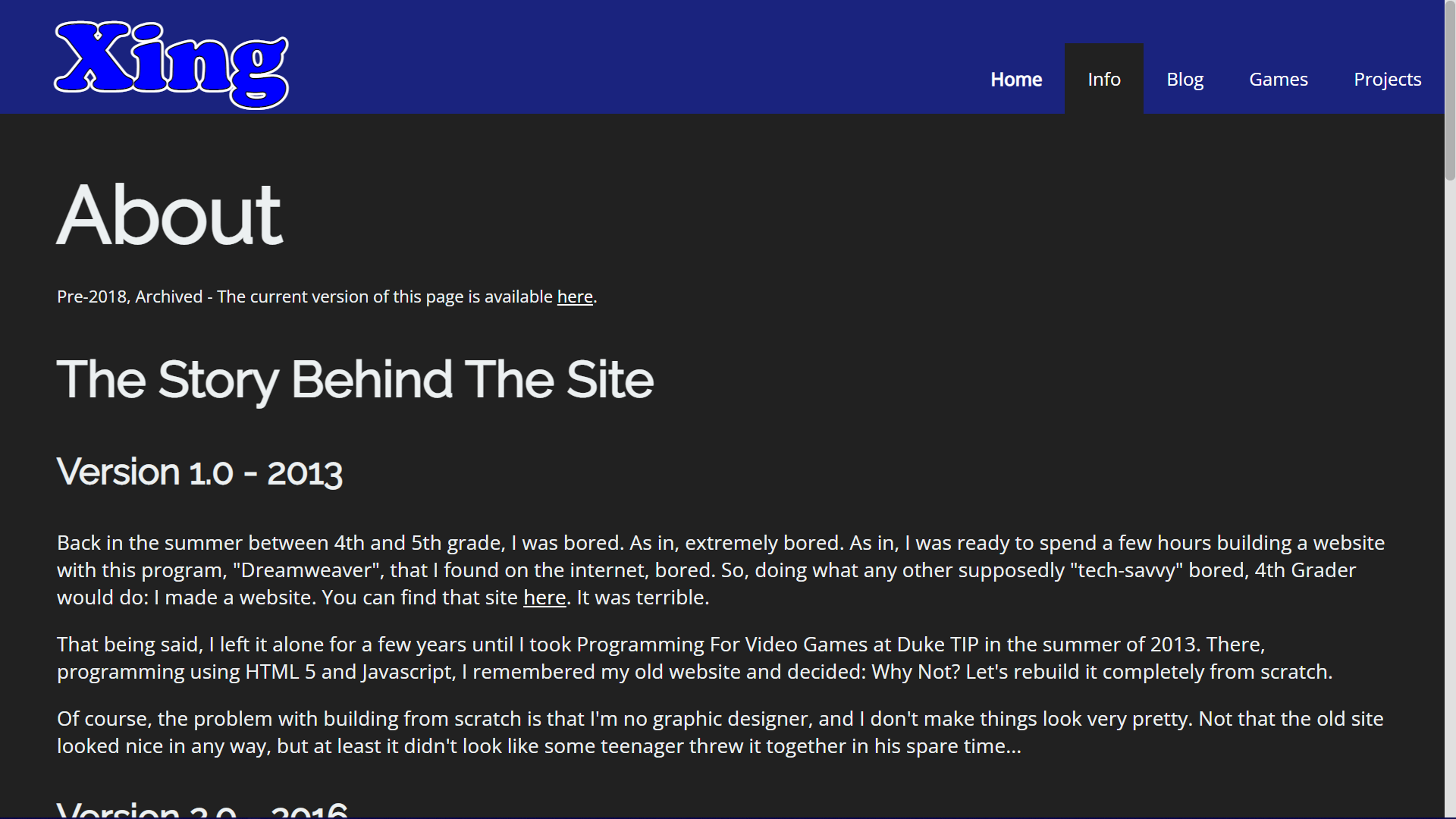
Task: Click the paragraph about graphic designer
Action: tap(720, 733)
